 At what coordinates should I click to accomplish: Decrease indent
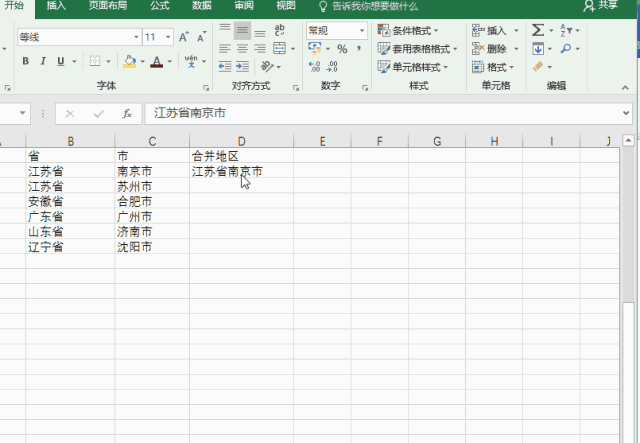[224, 66]
